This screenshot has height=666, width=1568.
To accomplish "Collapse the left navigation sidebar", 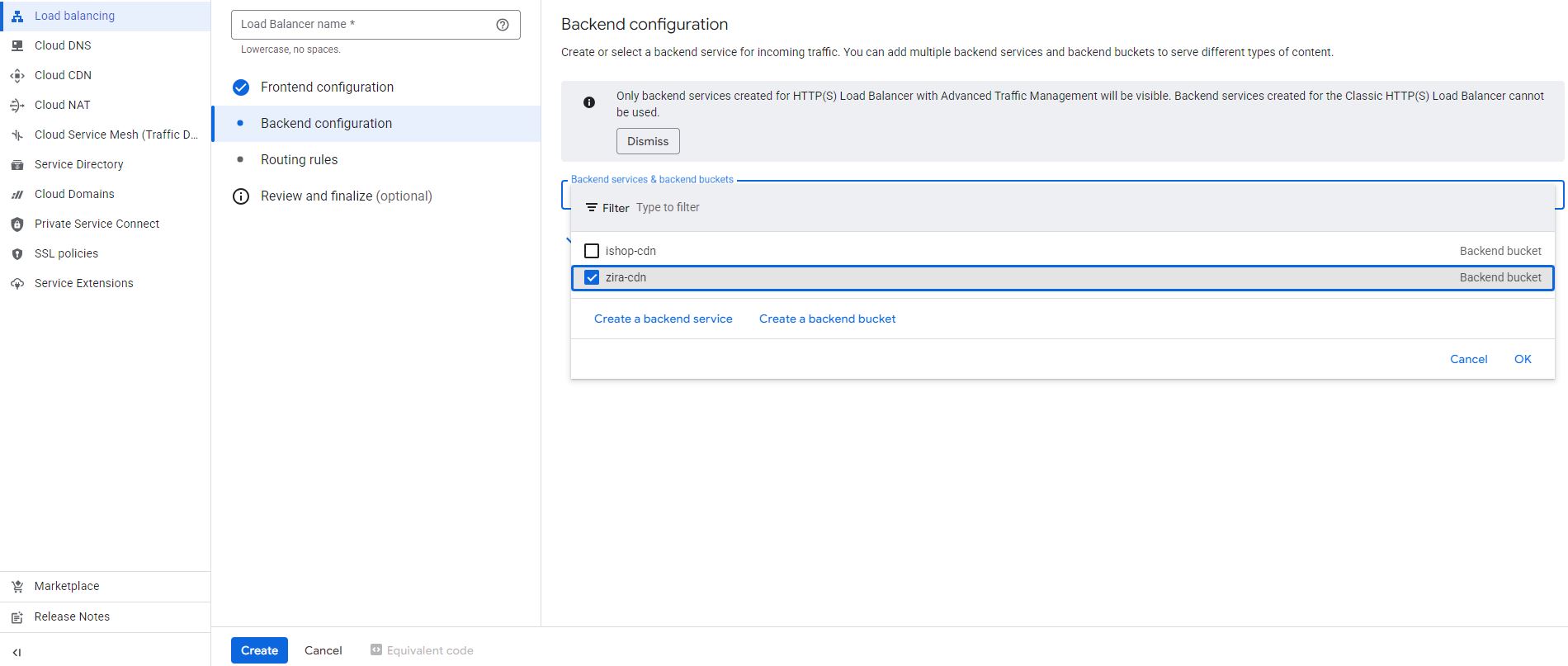I will (17, 652).
